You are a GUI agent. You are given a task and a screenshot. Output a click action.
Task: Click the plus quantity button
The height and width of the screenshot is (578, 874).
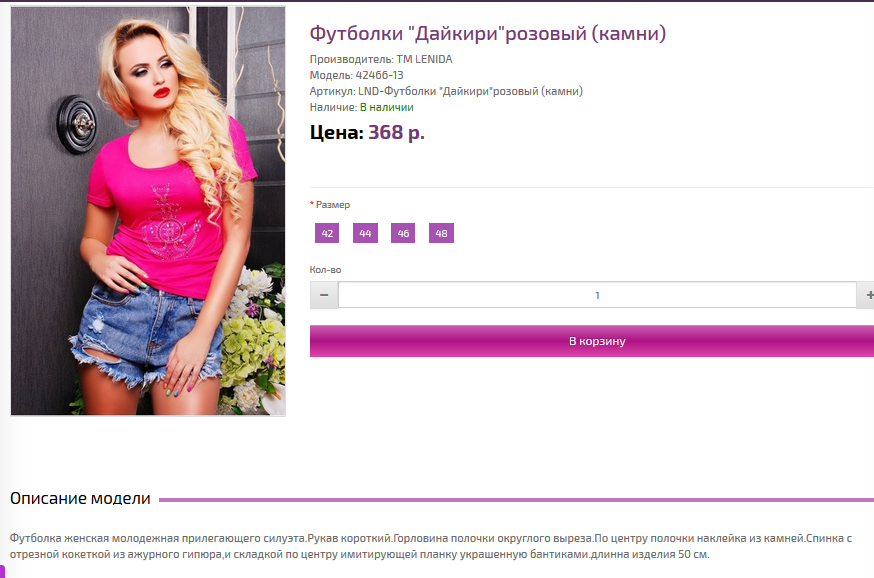click(867, 295)
